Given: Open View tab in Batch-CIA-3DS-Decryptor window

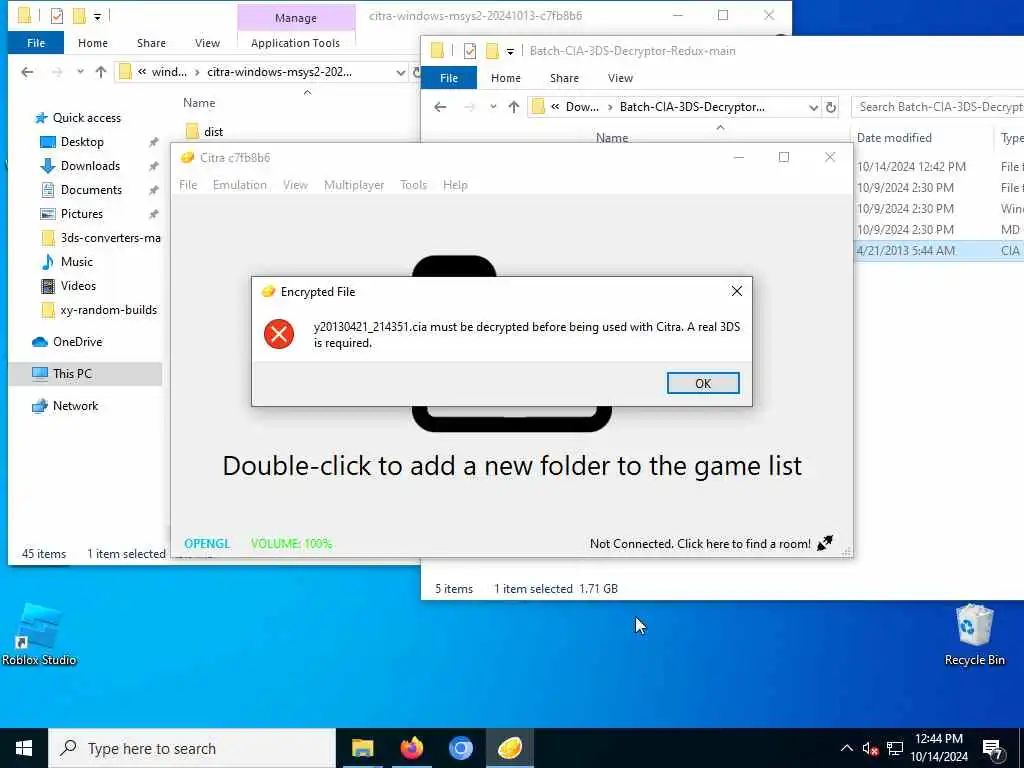Looking at the screenshot, I should tap(620, 78).
